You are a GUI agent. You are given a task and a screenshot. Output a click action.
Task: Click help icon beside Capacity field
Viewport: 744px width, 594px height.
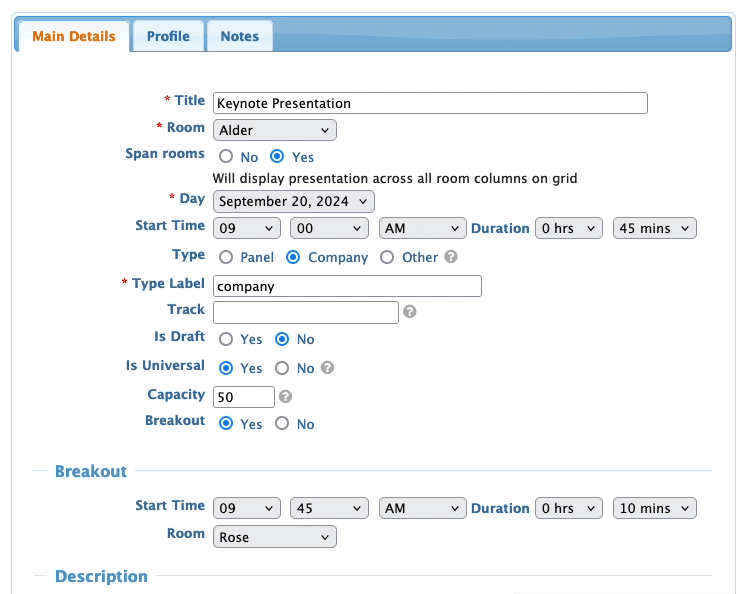[x=286, y=397]
